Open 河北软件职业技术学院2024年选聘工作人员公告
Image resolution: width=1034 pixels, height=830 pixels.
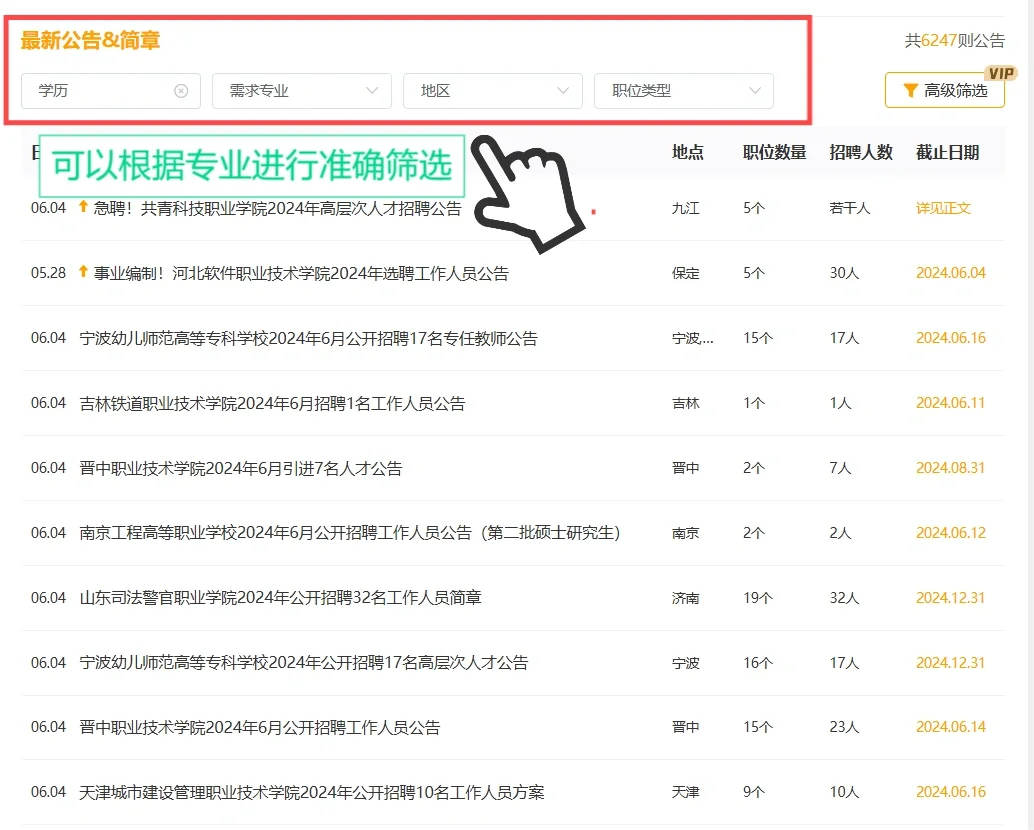pos(301,274)
